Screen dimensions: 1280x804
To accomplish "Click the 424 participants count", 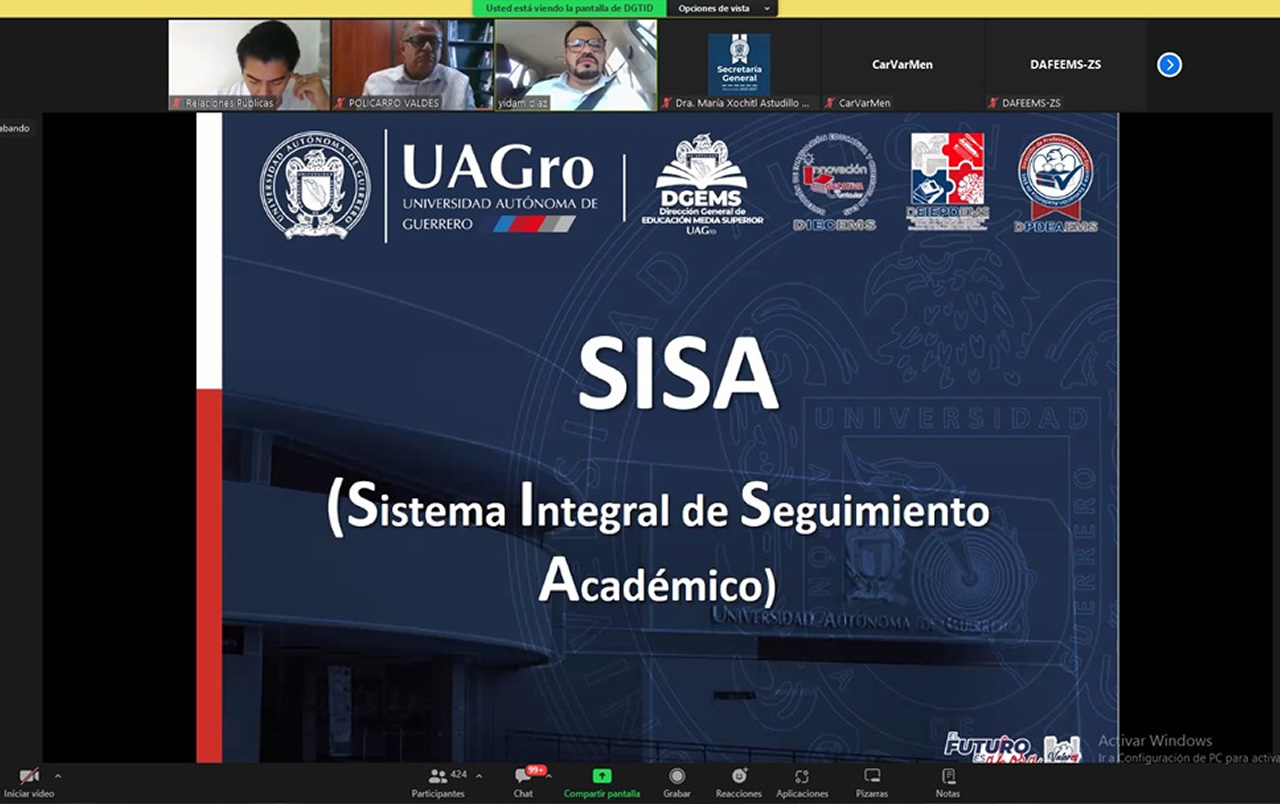I will (x=459, y=775).
